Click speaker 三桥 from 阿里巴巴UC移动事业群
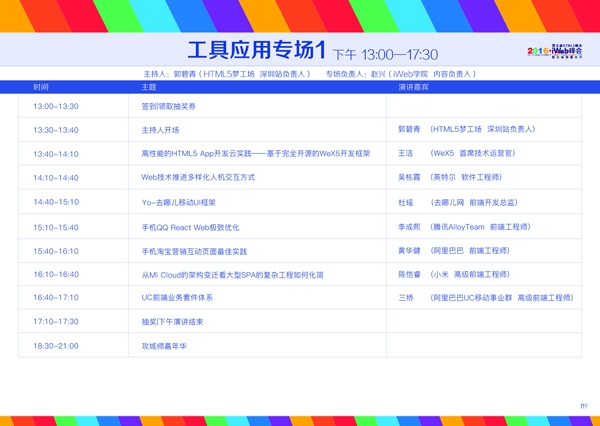This screenshot has width=600, height=426. pos(486,297)
